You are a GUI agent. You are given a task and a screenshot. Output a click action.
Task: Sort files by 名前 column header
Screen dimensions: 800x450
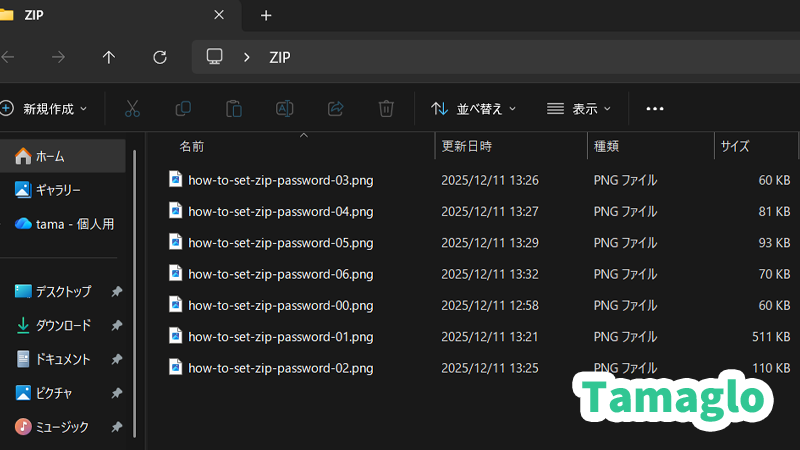tap(192, 146)
